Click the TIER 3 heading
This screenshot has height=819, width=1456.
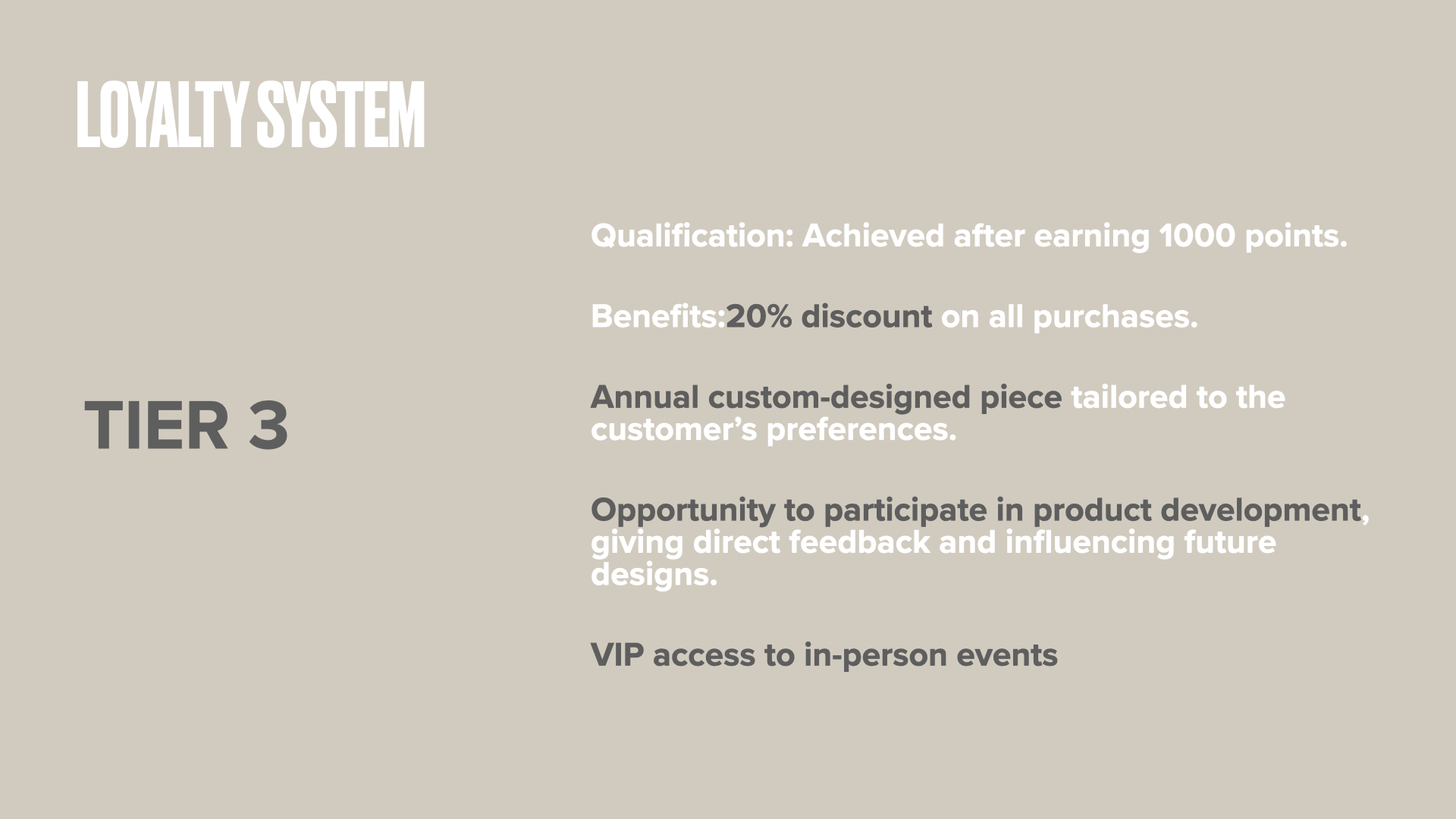click(x=186, y=425)
